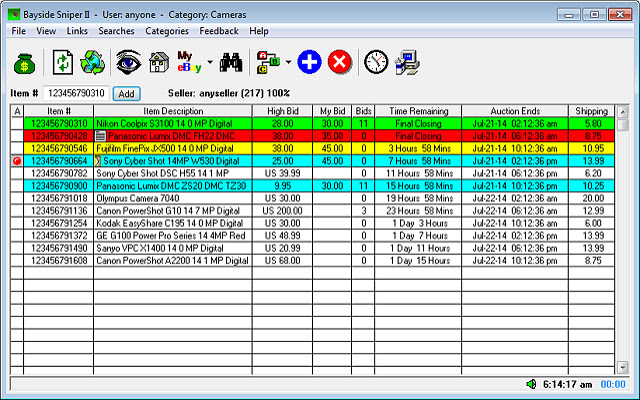Click Jul-22-14 10:12:36 pm auction end
The image size is (640, 400).
[515, 261]
